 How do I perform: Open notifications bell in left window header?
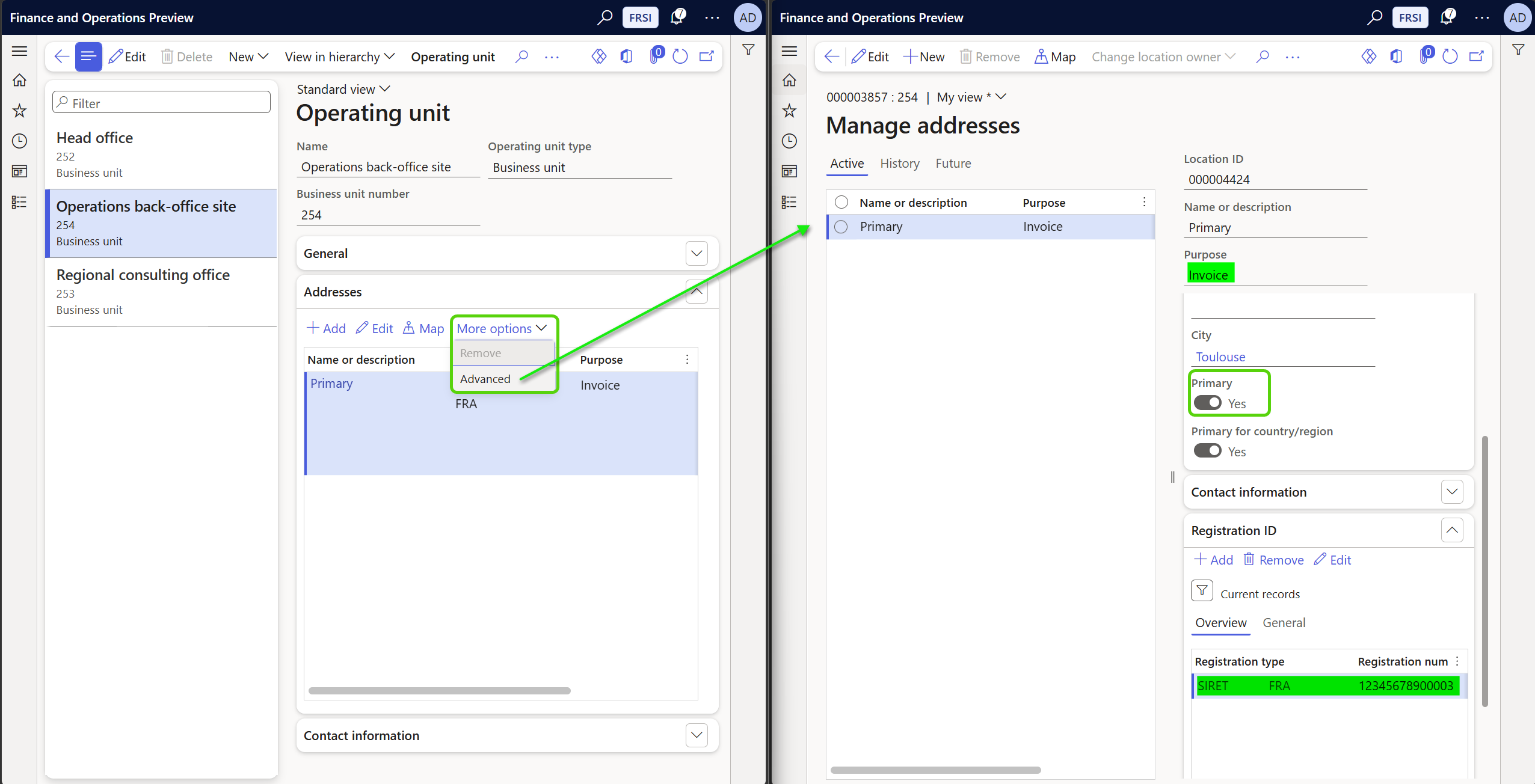[677, 17]
